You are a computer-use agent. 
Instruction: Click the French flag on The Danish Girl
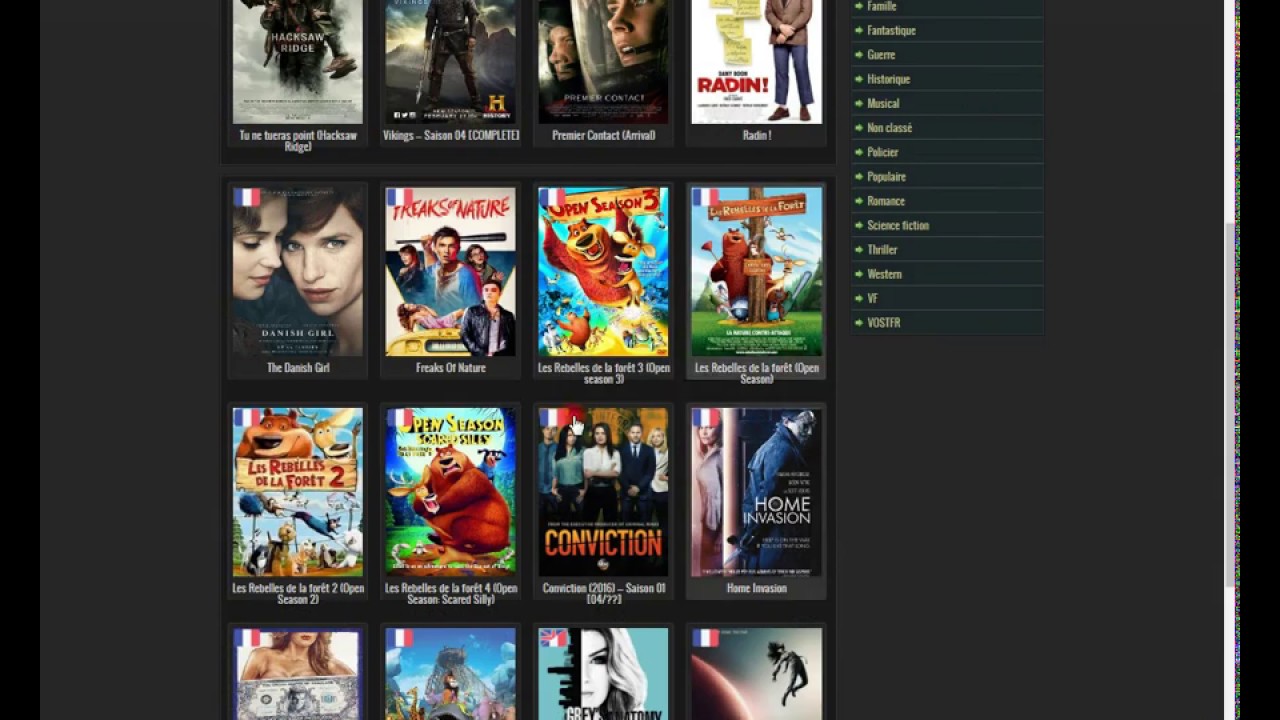[x=247, y=197]
